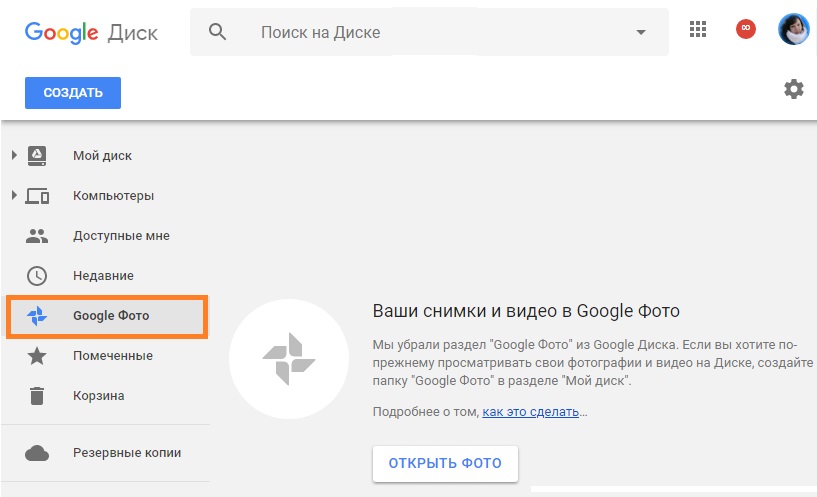The height and width of the screenshot is (497, 817).
Task: Click the magnifier search icon
Action: click(217, 32)
